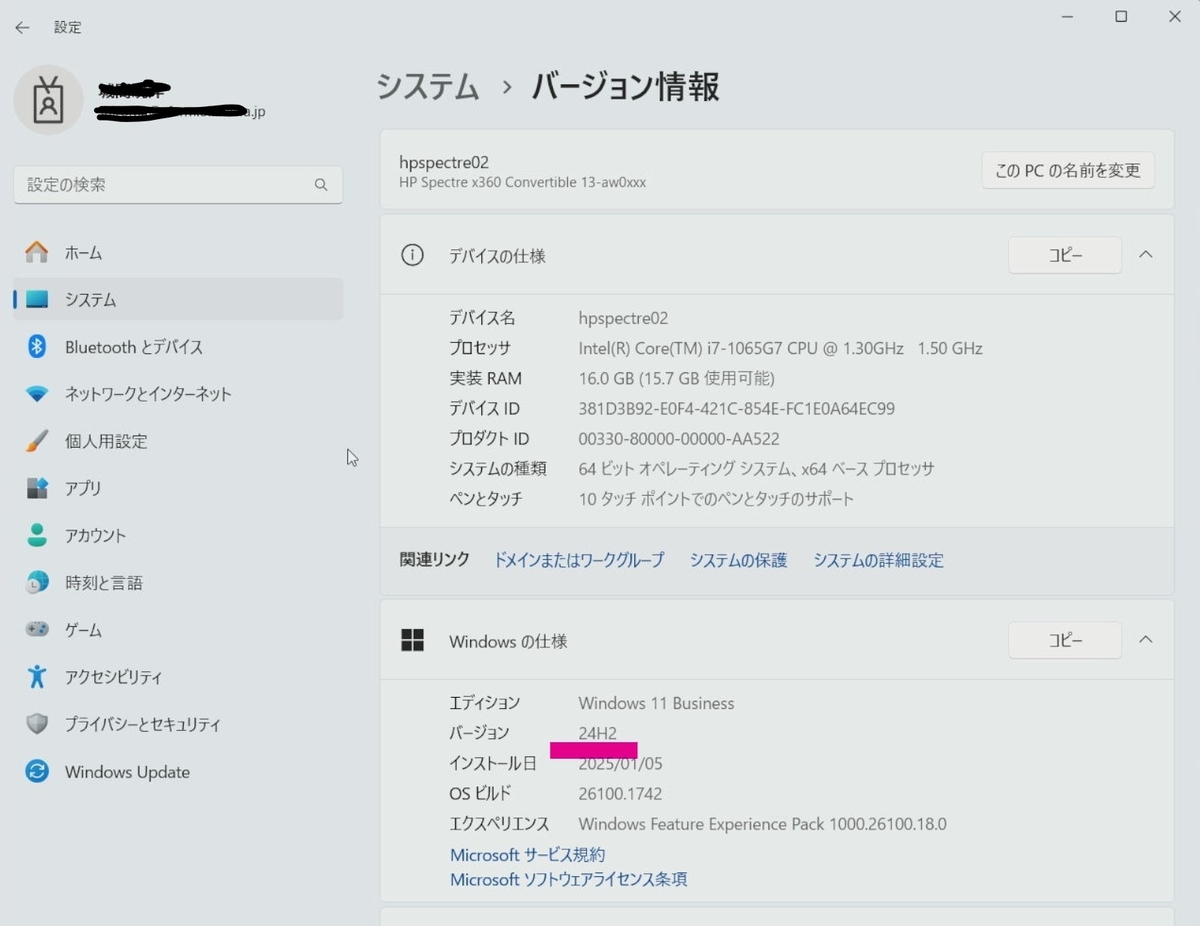Go to 個人用設定 page
1200x926 pixels.
[178, 441]
